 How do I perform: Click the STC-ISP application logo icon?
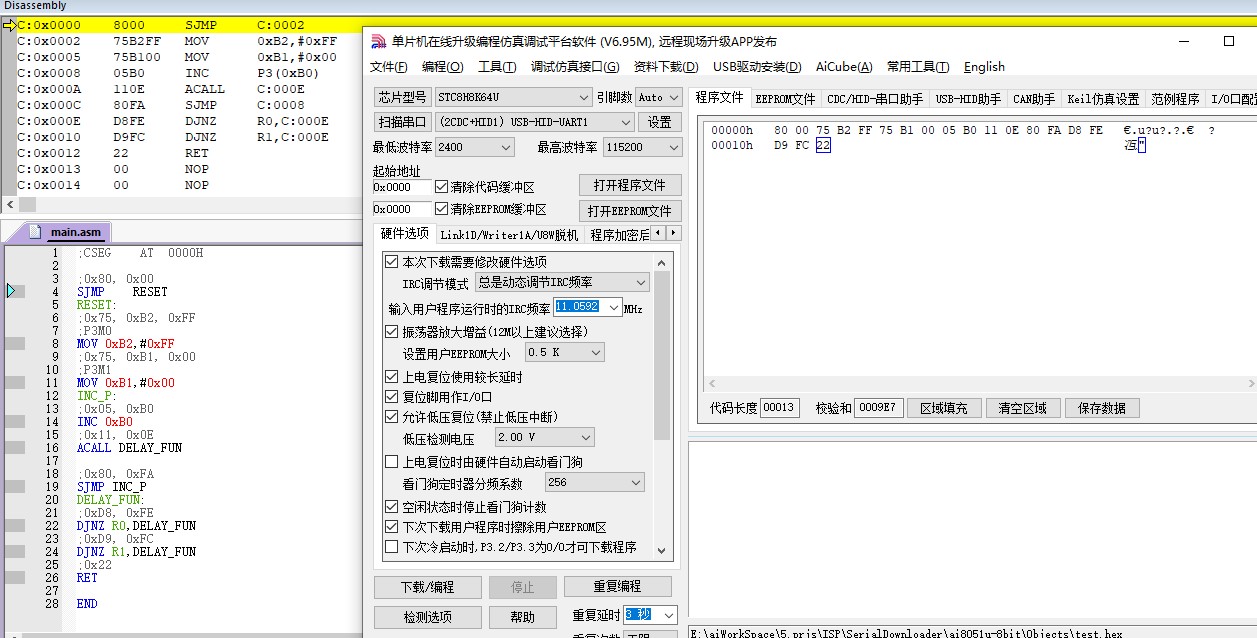coord(378,41)
